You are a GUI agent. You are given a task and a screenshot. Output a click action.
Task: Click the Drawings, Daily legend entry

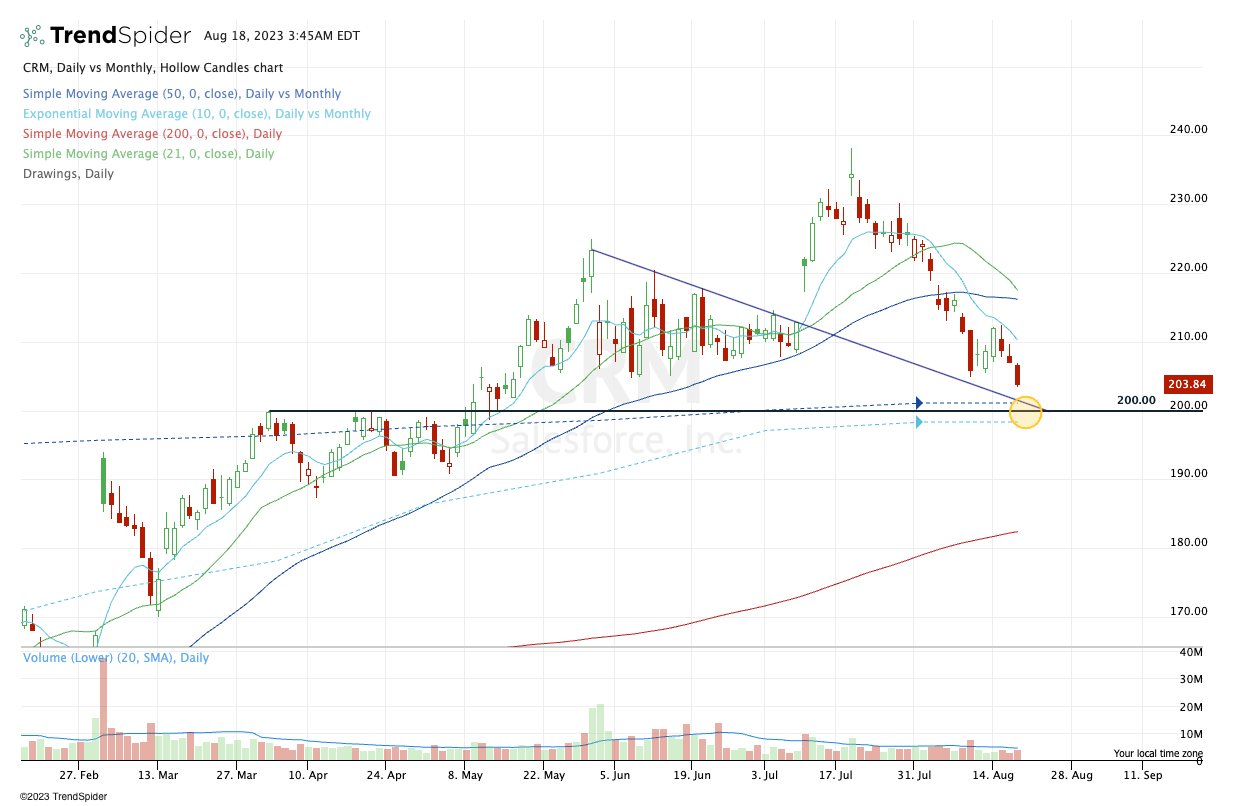(x=67, y=174)
